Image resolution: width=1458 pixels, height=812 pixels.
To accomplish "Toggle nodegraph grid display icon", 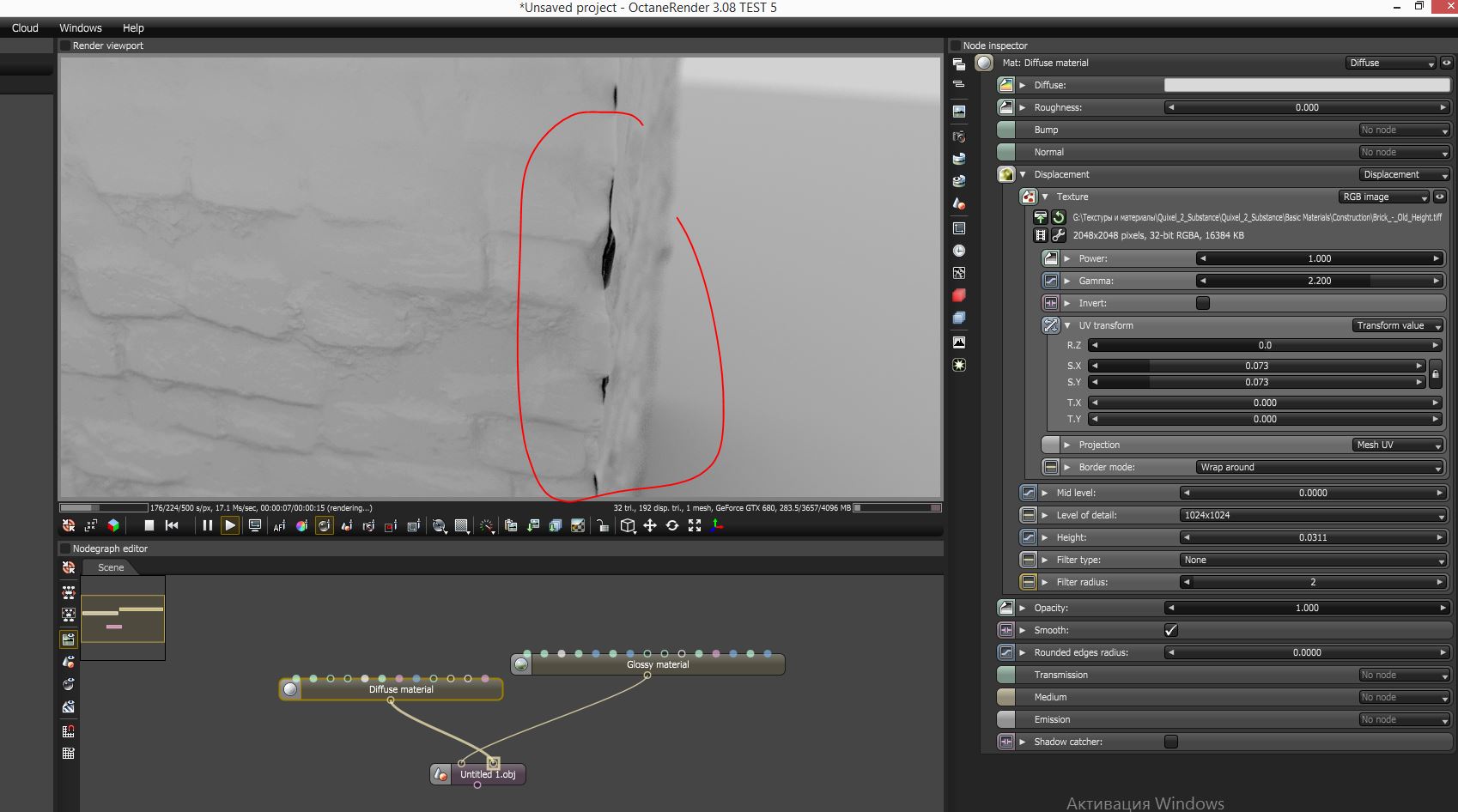I will (69, 754).
